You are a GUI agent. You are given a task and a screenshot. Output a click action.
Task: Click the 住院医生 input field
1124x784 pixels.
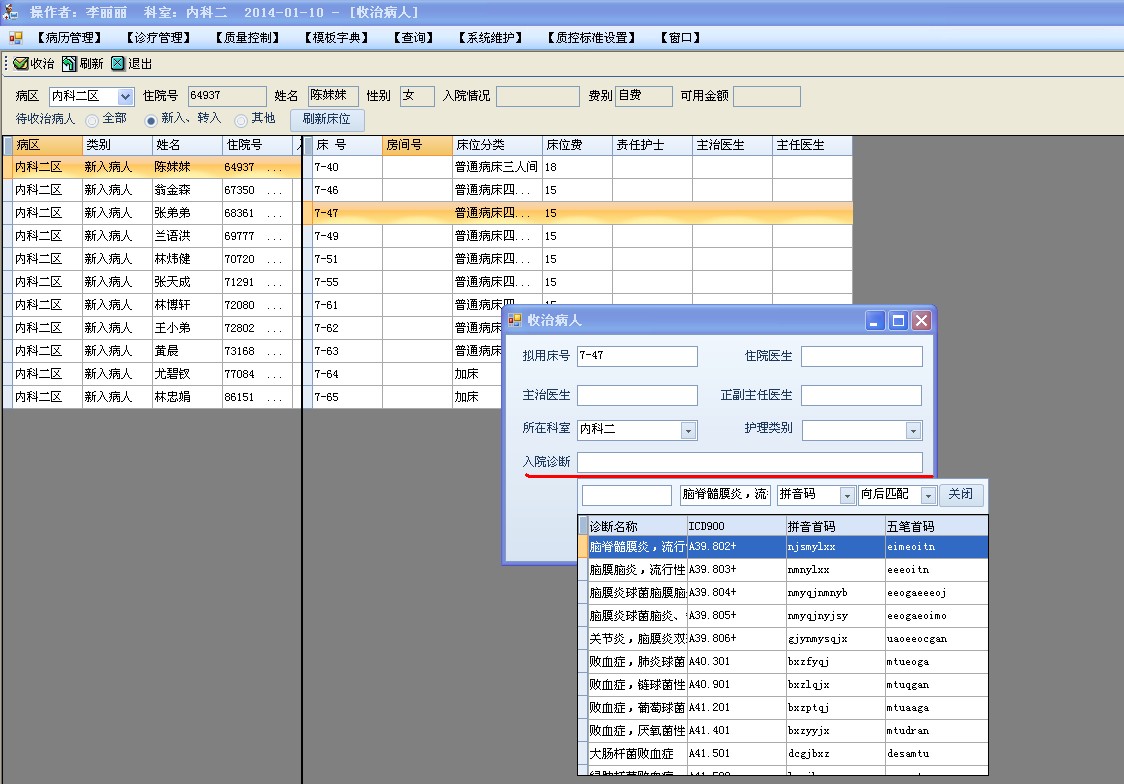pos(862,356)
